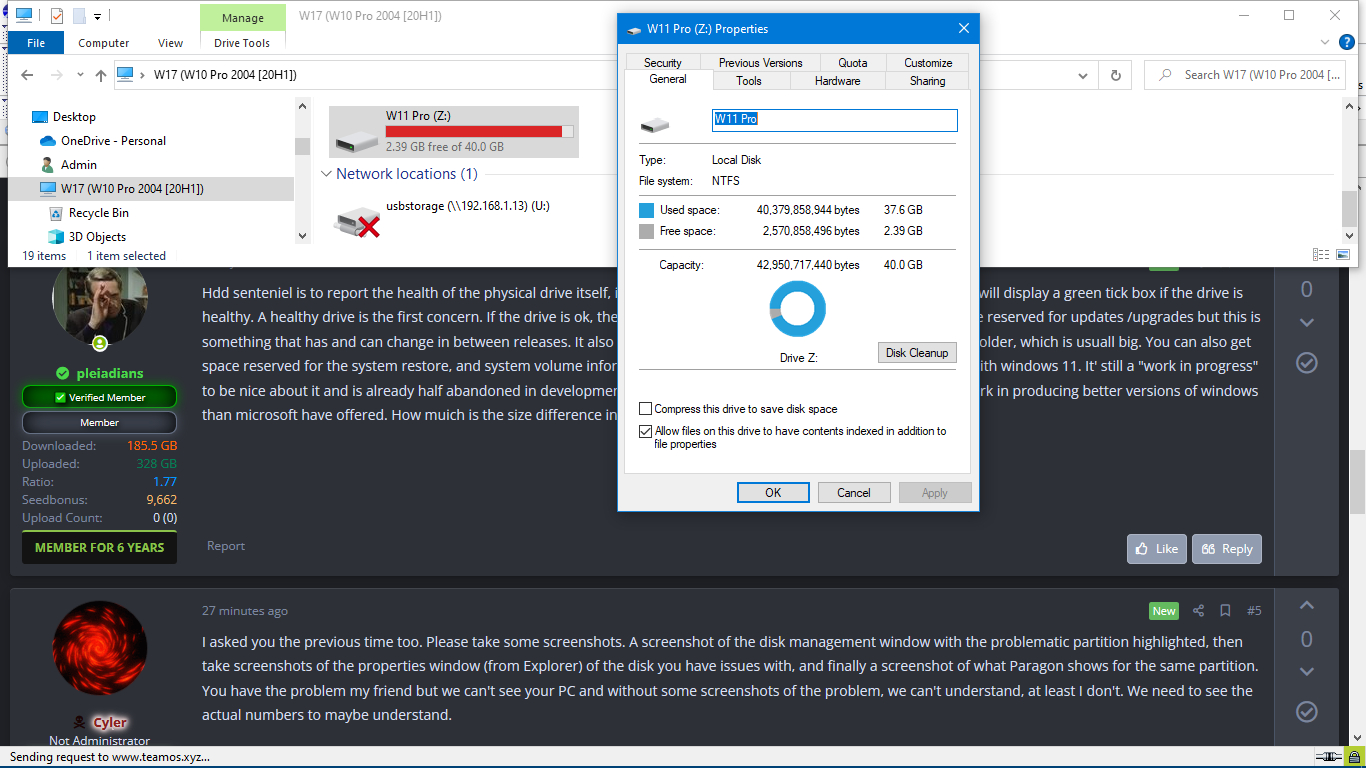Click OK in Properties dialog
Screen dimensions: 1366x768
773,492
